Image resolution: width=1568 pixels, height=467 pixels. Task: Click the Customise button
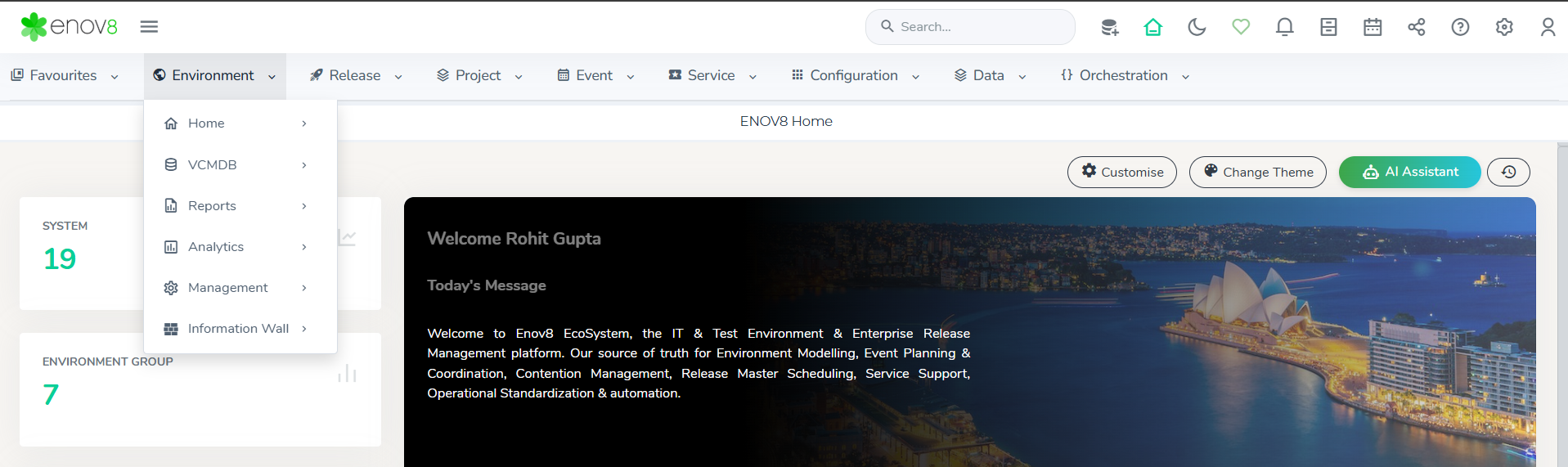coord(1121,172)
